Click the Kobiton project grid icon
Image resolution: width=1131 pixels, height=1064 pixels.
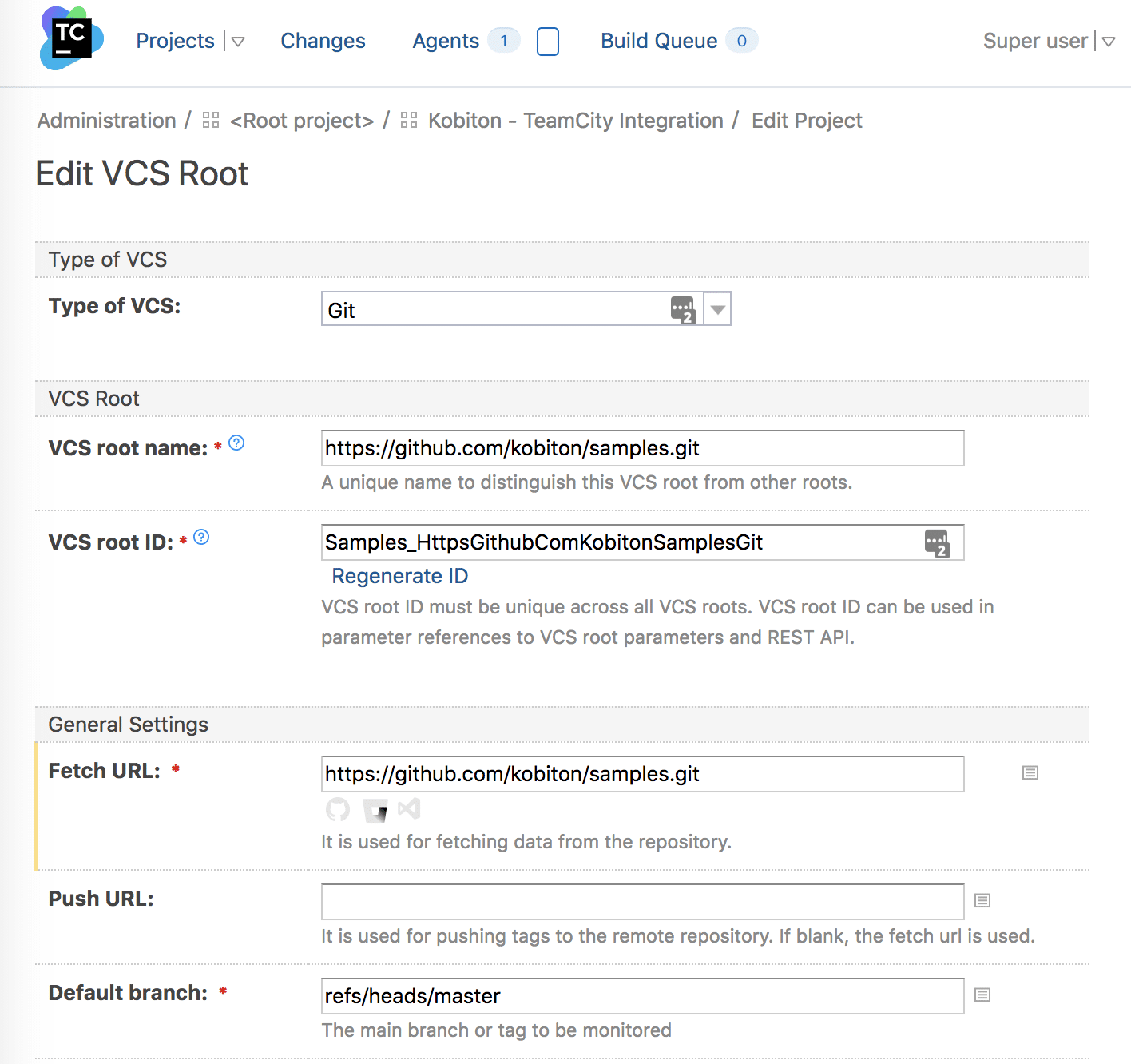point(409,120)
